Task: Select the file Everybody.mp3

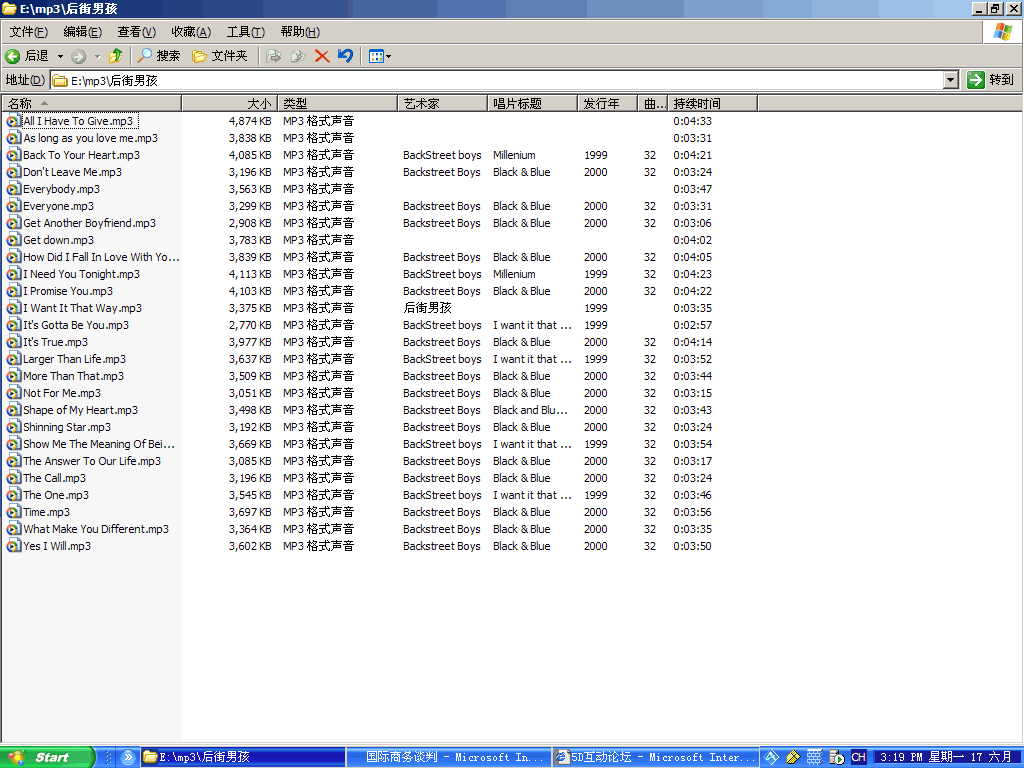Action: (61, 189)
